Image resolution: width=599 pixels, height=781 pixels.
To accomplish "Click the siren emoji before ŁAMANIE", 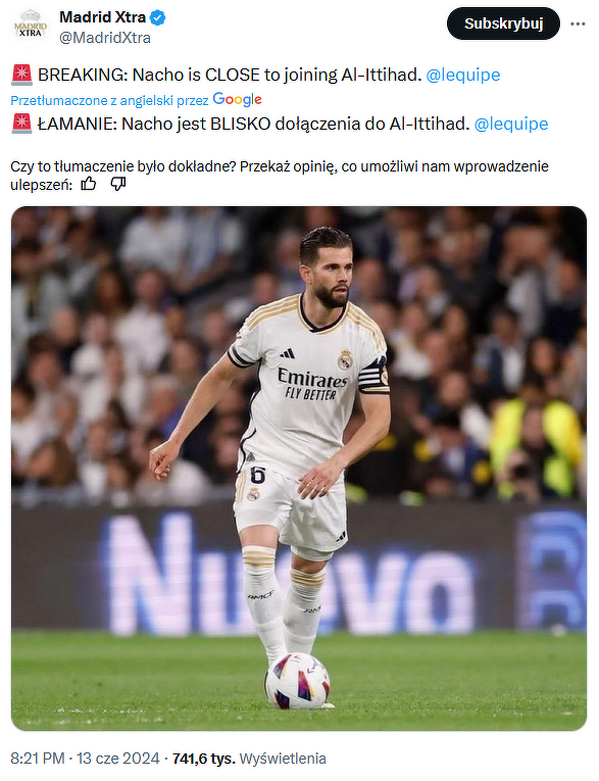I will (x=22, y=124).
